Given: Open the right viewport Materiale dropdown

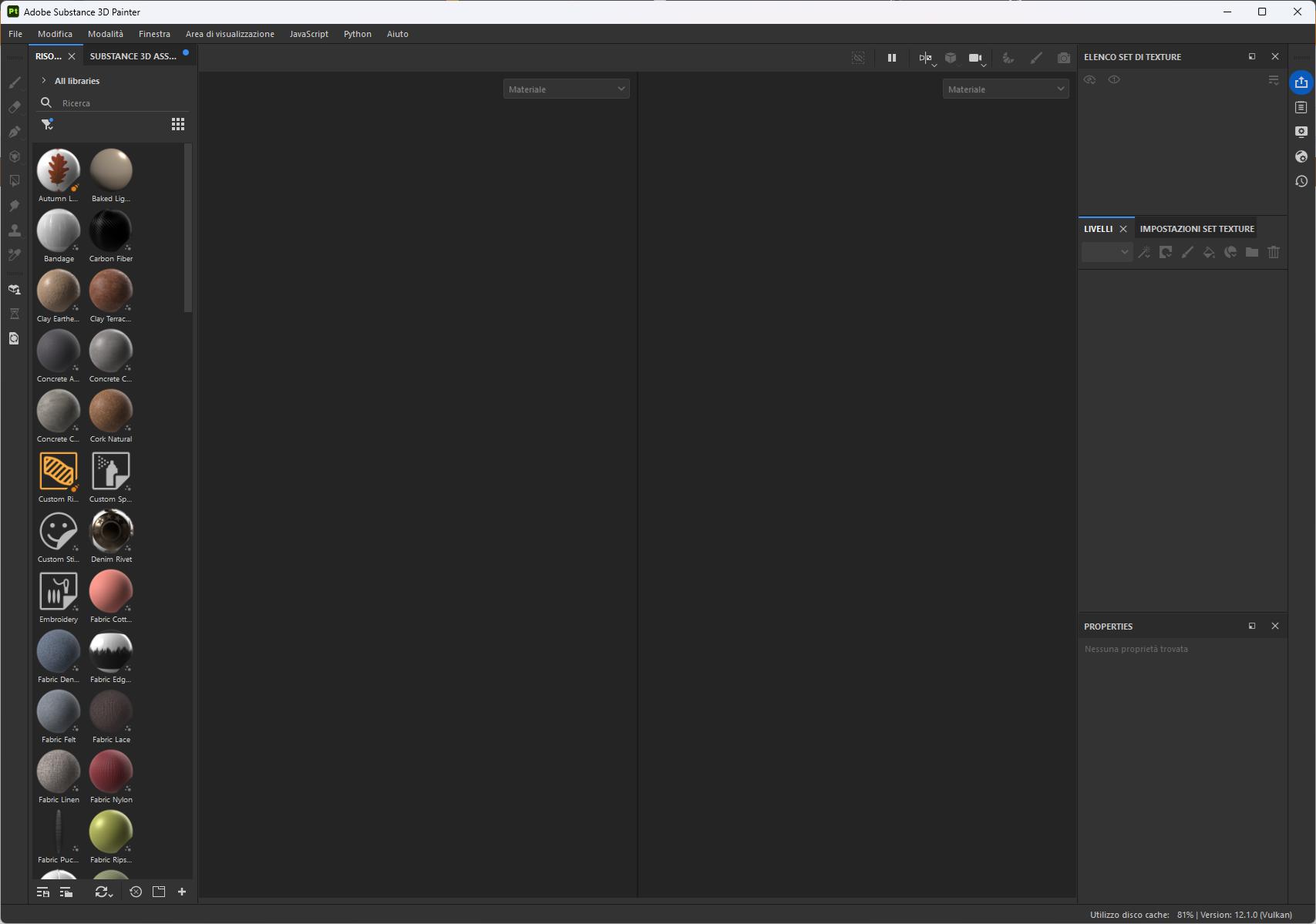Looking at the screenshot, I should pyautogui.click(x=1006, y=89).
